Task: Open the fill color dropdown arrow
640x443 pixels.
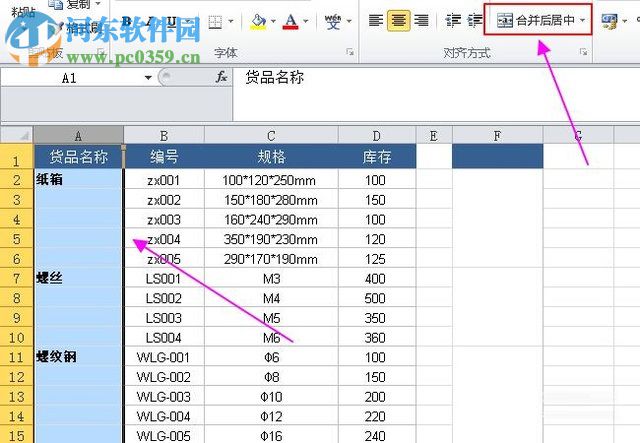Action: coord(273,21)
